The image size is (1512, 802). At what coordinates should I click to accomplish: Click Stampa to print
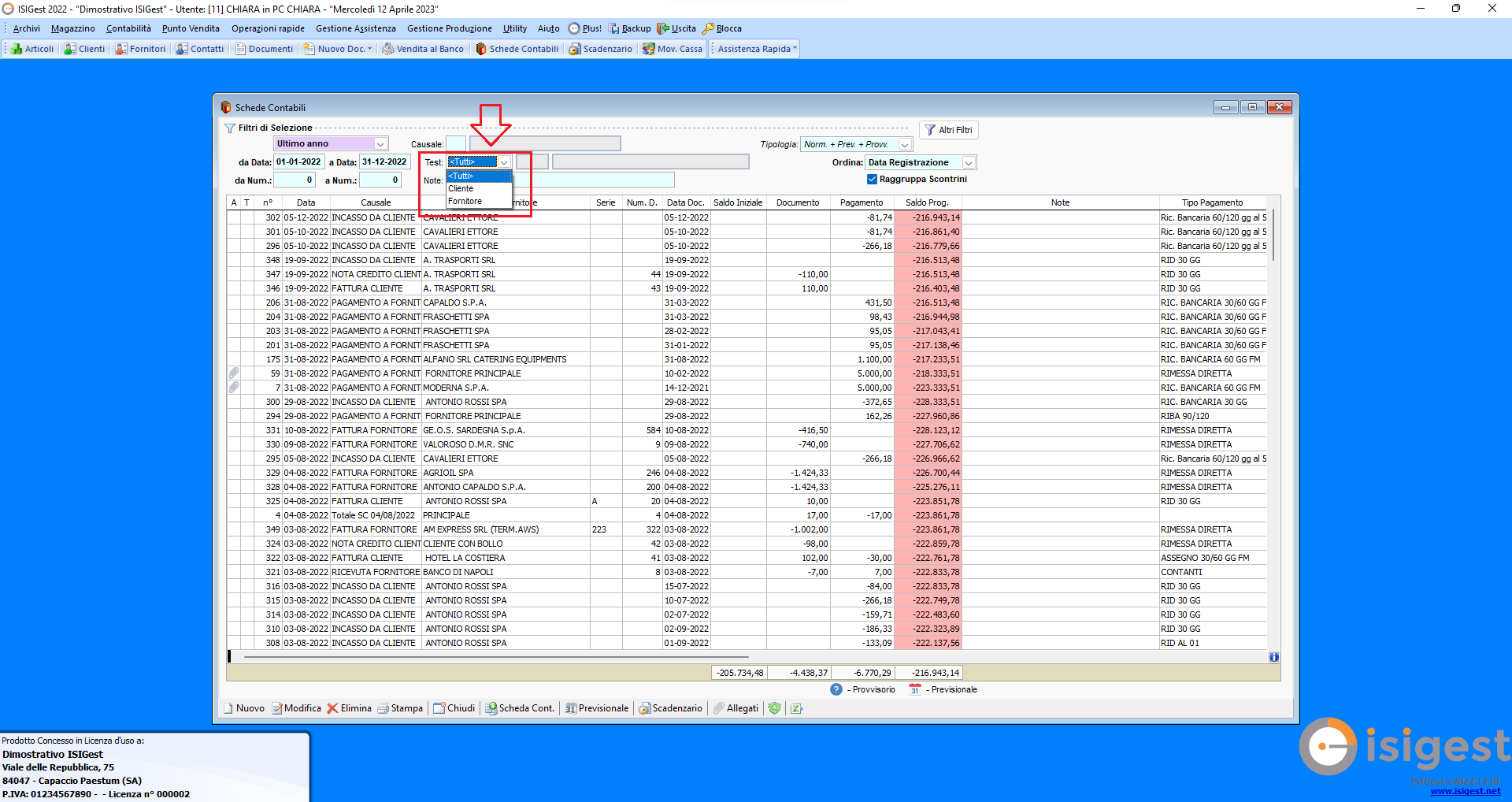click(x=400, y=708)
